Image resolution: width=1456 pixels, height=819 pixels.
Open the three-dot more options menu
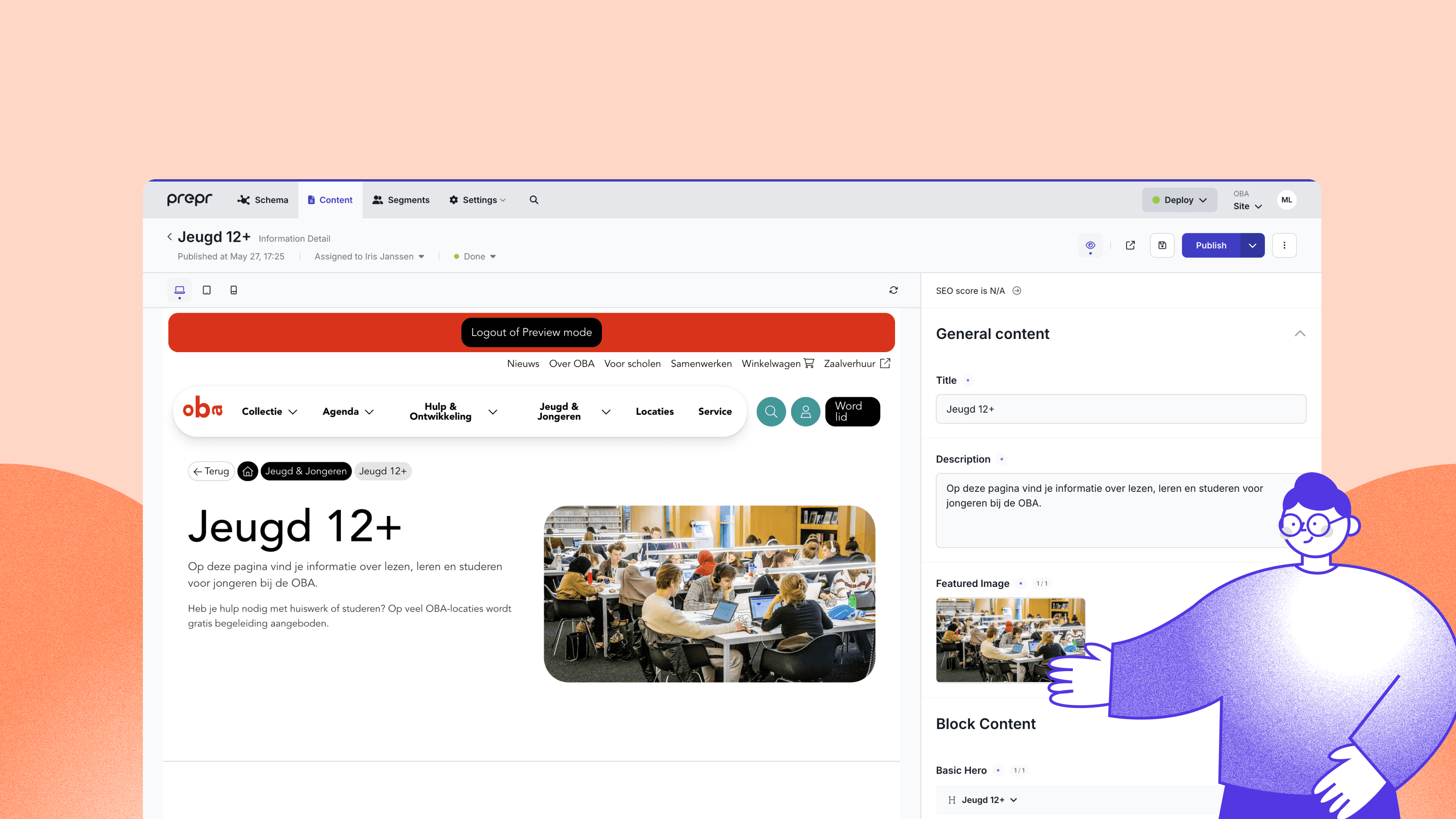[1284, 245]
